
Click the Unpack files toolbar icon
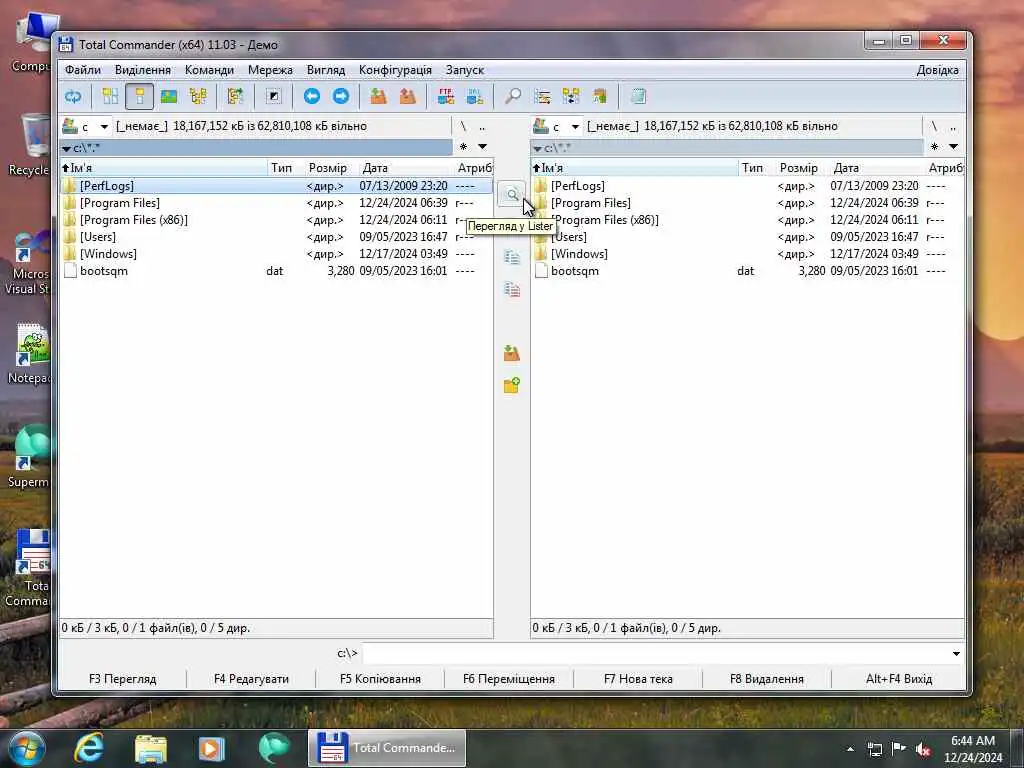408,97
